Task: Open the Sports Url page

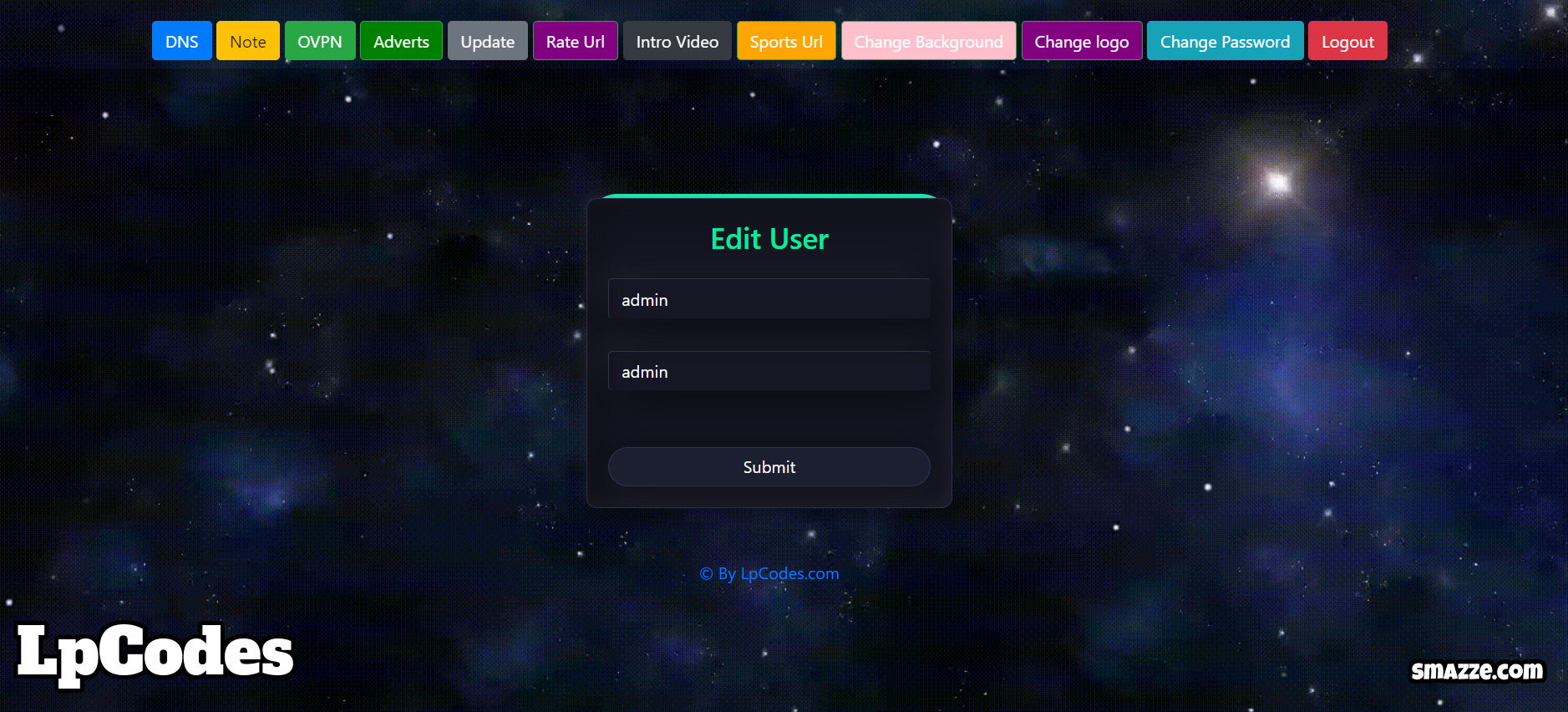Action: pyautogui.click(x=786, y=41)
